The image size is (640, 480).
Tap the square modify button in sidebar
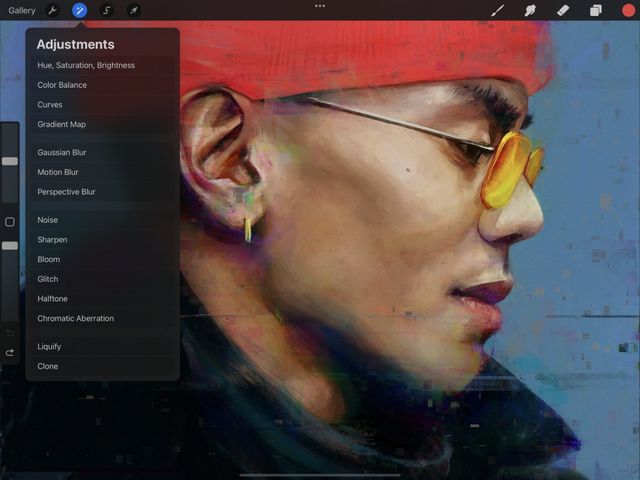click(x=10, y=222)
